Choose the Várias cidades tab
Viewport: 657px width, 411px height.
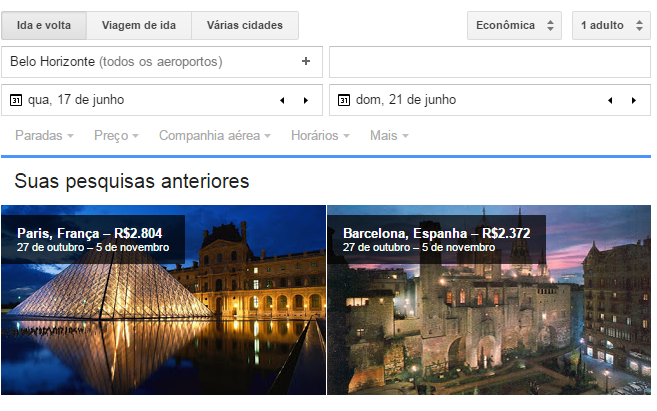tap(244, 25)
